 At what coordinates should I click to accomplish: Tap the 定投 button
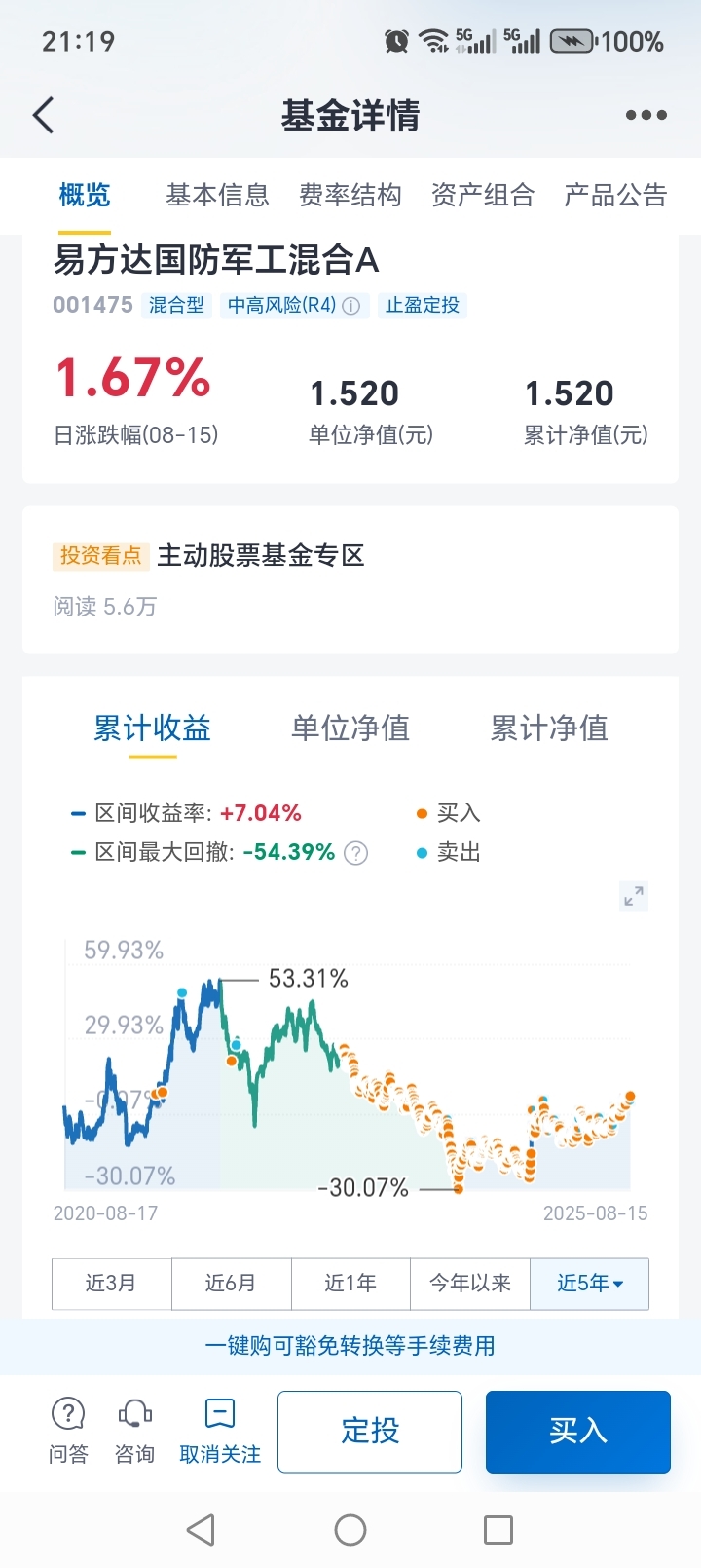(370, 1431)
